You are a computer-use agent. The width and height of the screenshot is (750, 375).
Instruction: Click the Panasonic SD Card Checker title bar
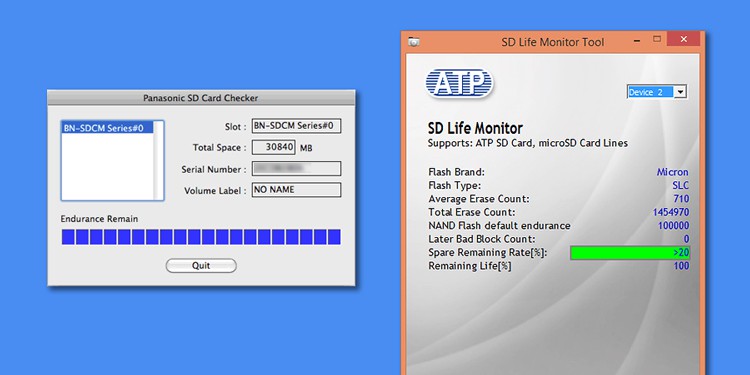tap(201, 98)
